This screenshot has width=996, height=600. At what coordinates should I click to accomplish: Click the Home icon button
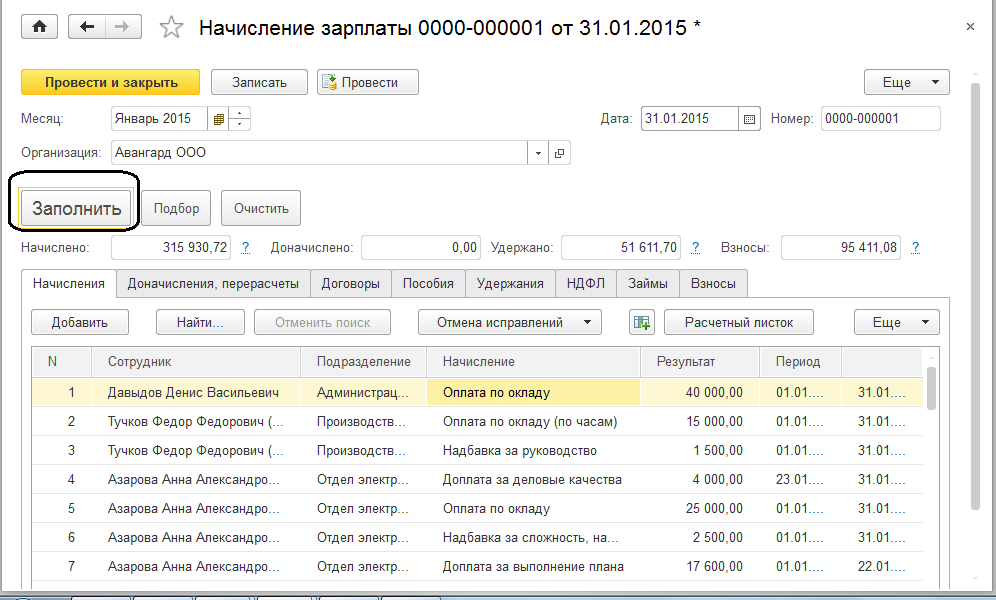click(x=40, y=27)
